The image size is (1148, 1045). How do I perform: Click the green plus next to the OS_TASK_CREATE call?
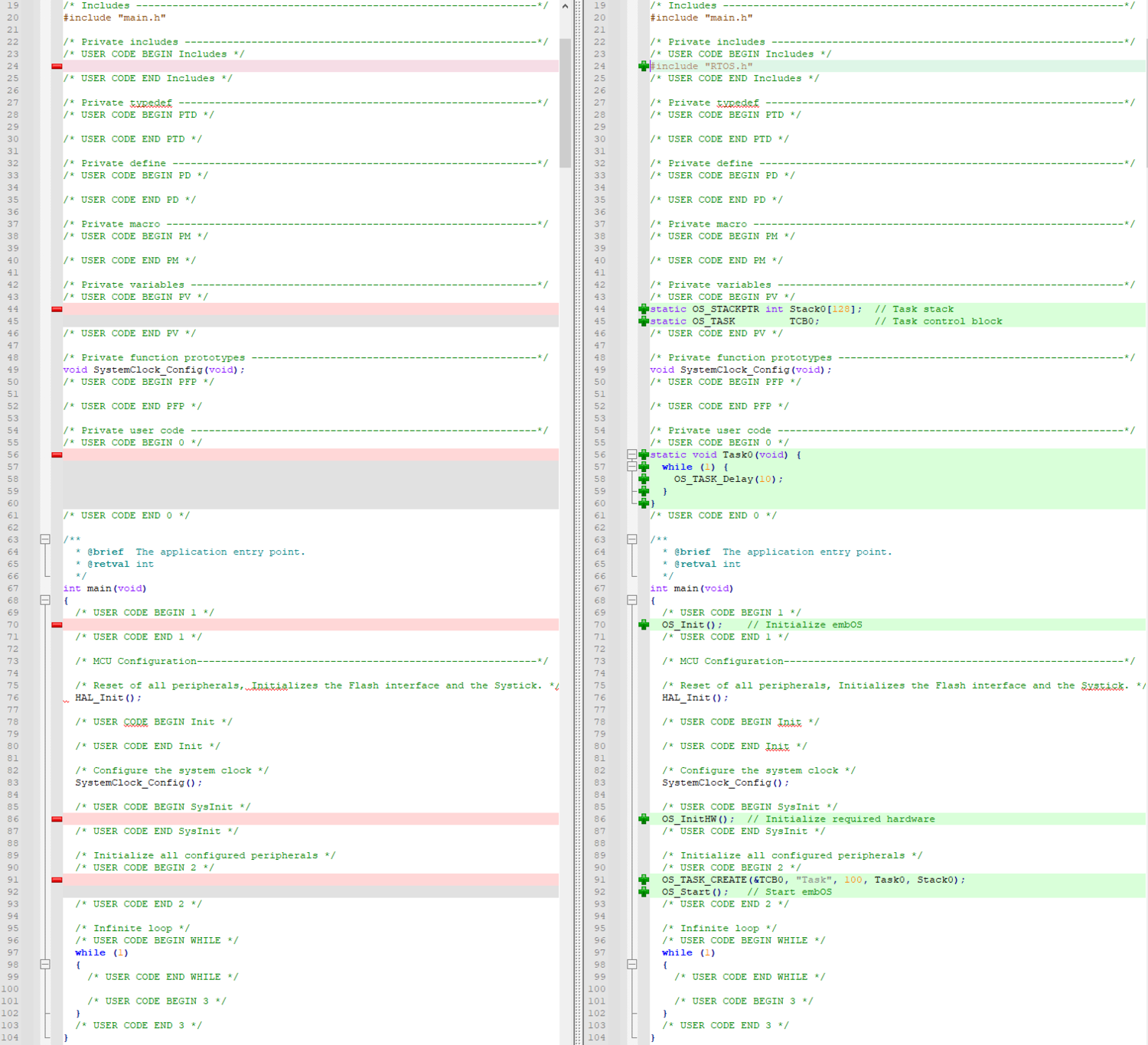[x=644, y=880]
